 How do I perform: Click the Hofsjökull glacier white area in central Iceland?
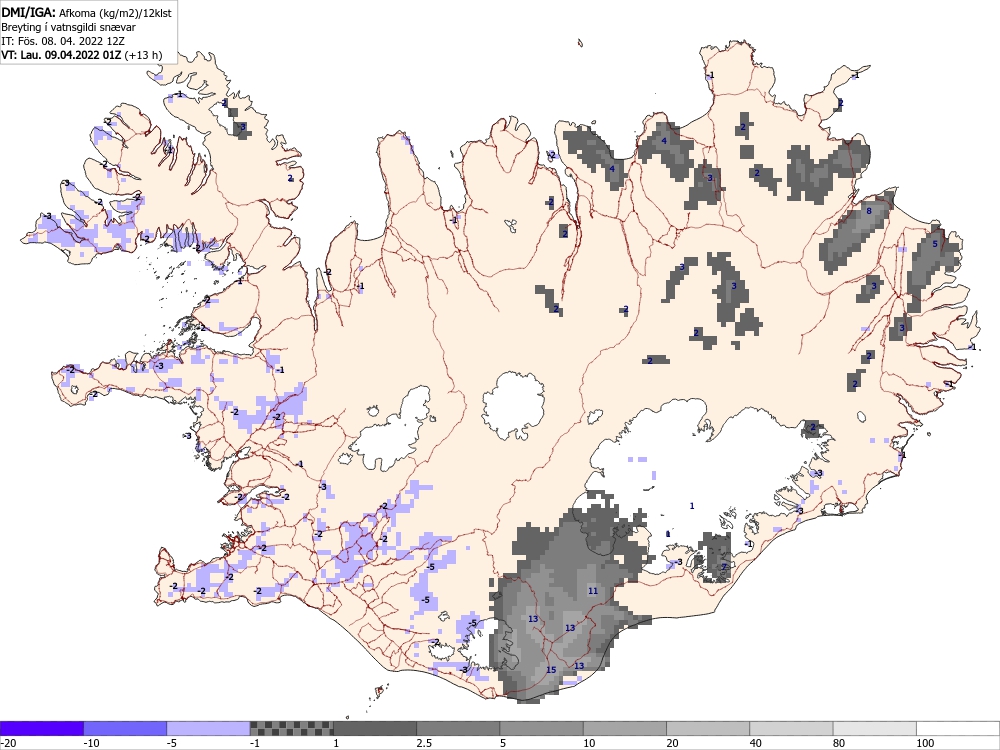pos(513,405)
